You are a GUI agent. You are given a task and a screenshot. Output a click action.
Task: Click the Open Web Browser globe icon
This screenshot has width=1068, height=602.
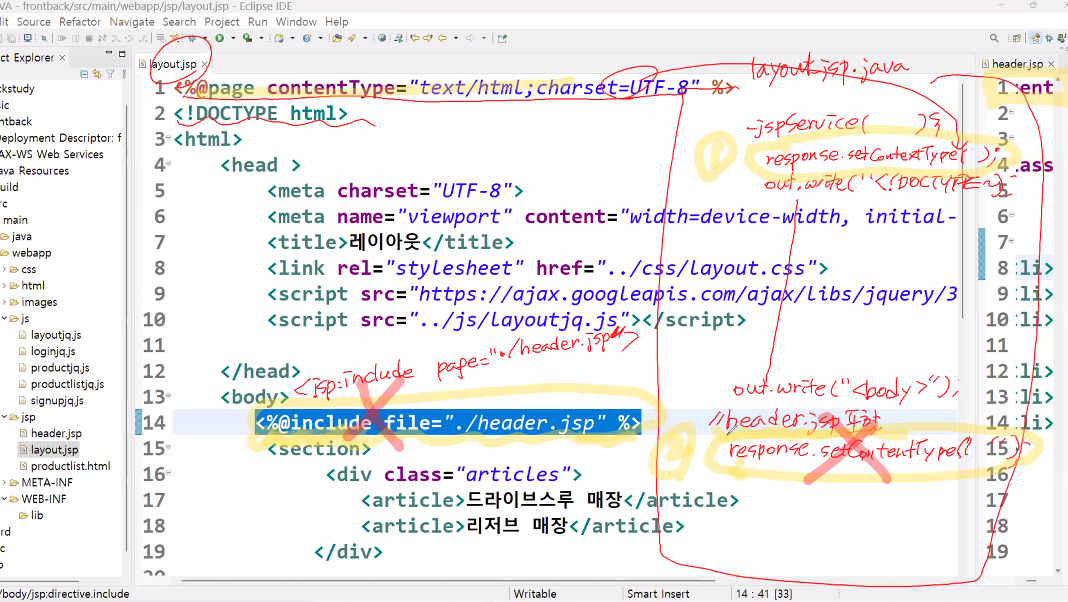click(x=382, y=38)
